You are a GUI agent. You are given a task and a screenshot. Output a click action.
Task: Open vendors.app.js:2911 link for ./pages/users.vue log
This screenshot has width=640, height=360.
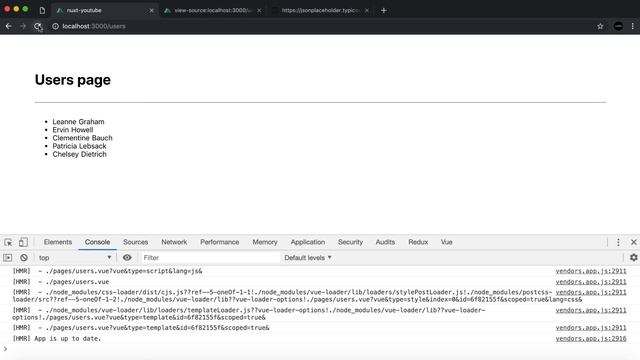591,282
